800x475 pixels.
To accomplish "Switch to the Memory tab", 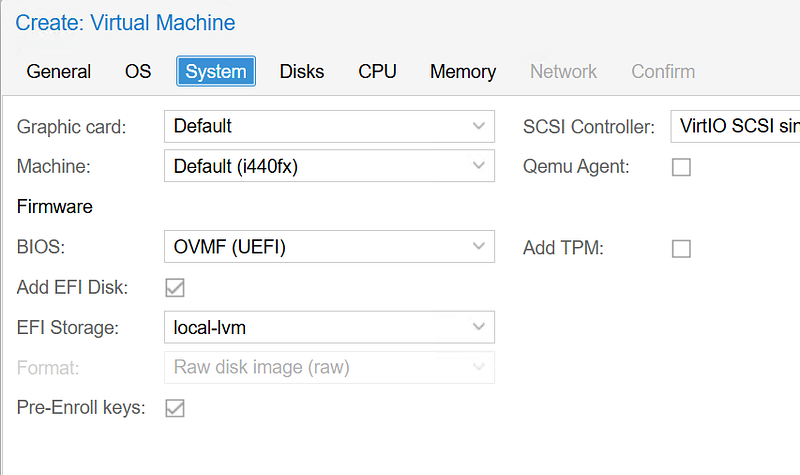I will click(x=463, y=72).
